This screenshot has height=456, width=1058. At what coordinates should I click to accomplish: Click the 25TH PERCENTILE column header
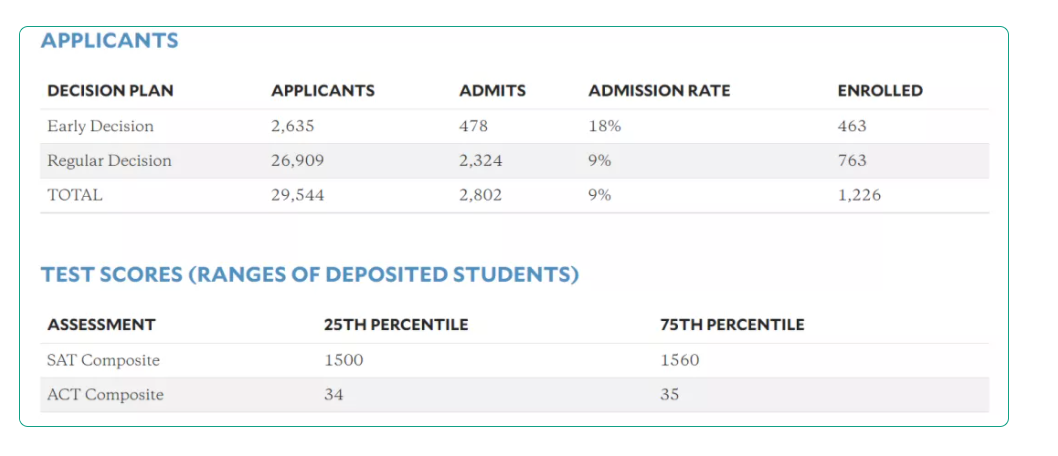tap(396, 324)
